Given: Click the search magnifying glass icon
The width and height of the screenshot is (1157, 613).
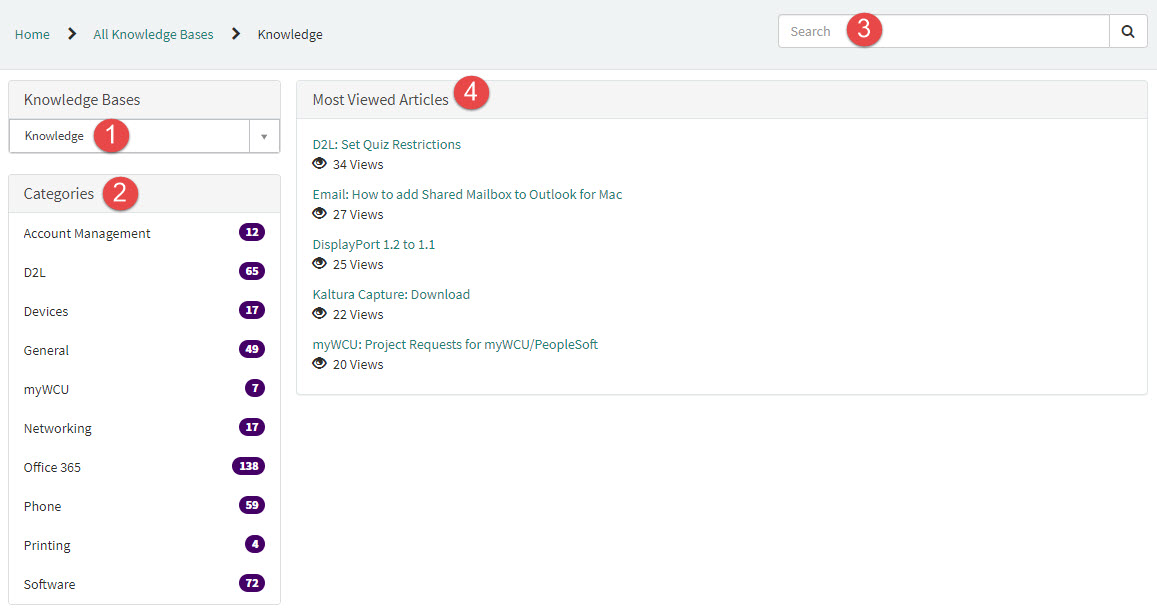Looking at the screenshot, I should coord(1128,31).
